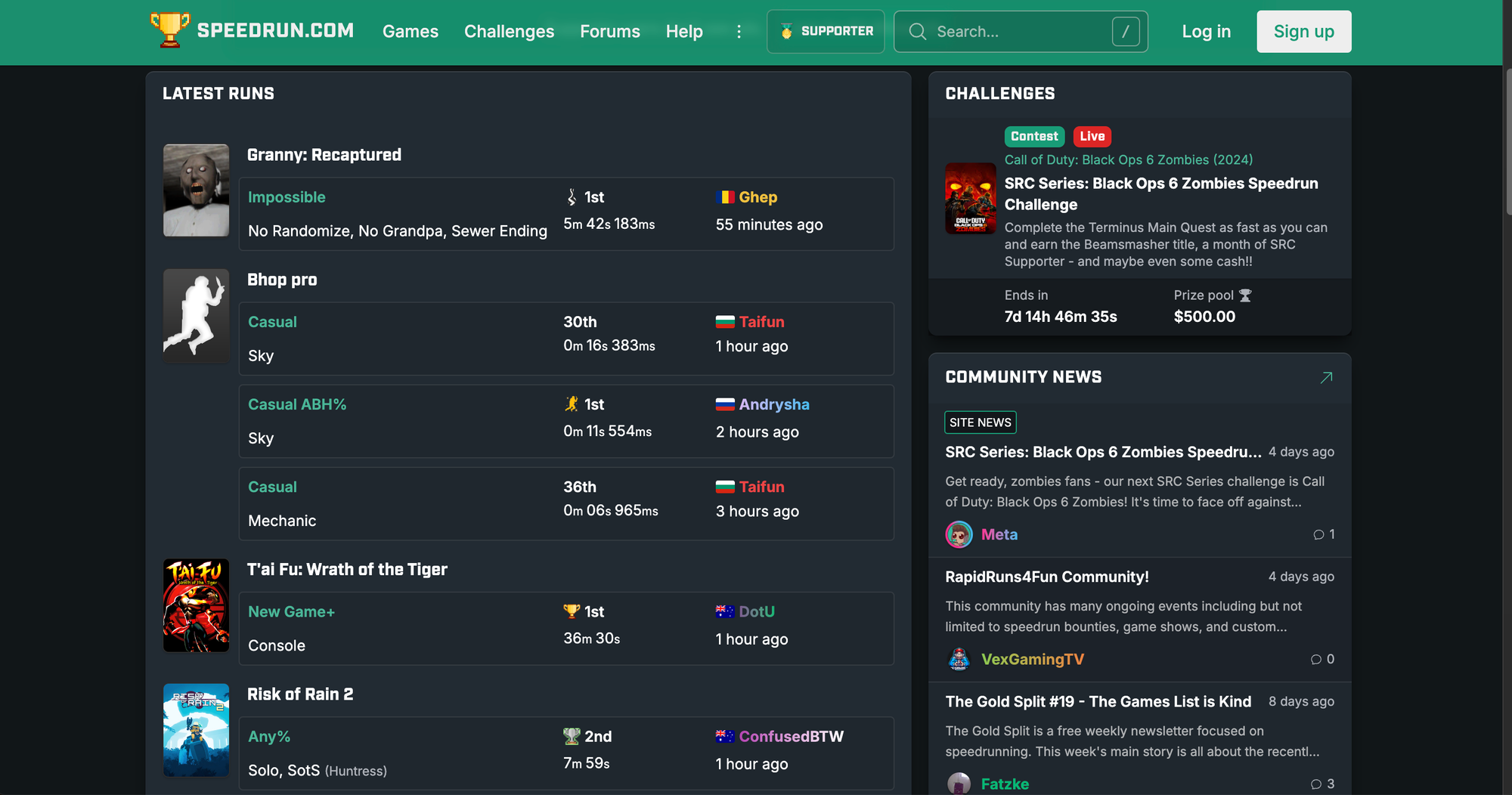Click the search magnifier icon
The width and height of the screenshot is (1512, 795).
pyautogui.click(x=917, y=31)
